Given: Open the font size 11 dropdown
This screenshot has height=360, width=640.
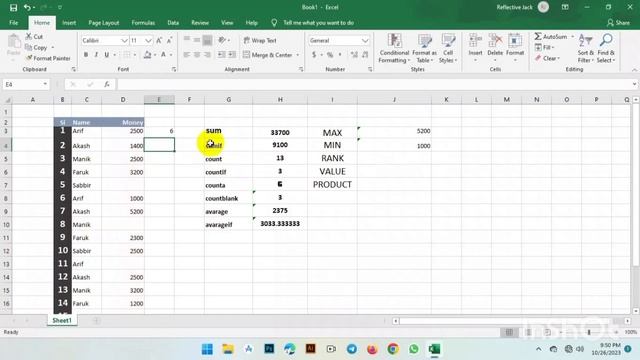Looking at the screenshot, I should point(148,40).
